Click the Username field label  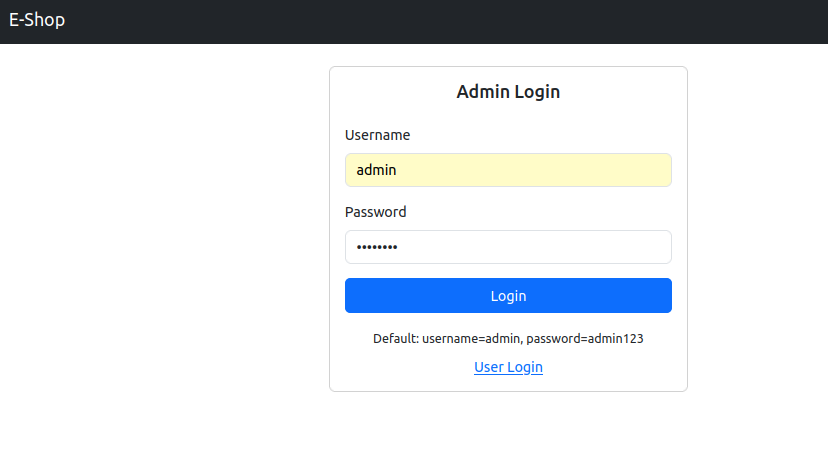coord(378,135)
